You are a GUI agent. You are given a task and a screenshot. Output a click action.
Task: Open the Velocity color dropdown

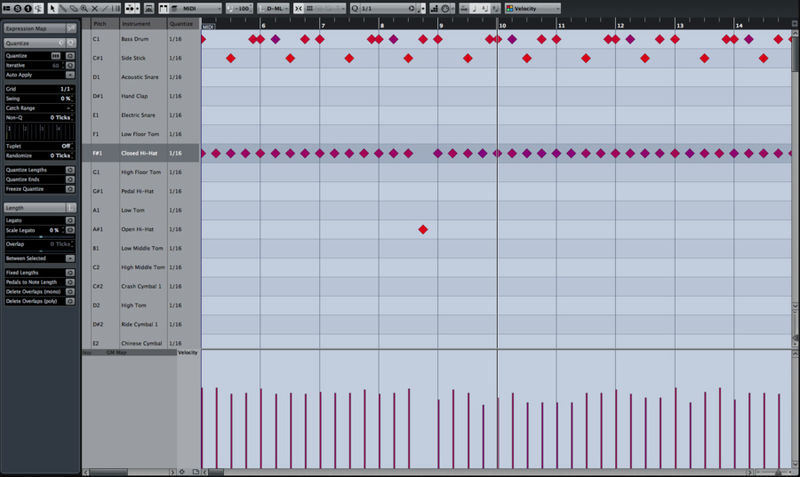[533, 8]
